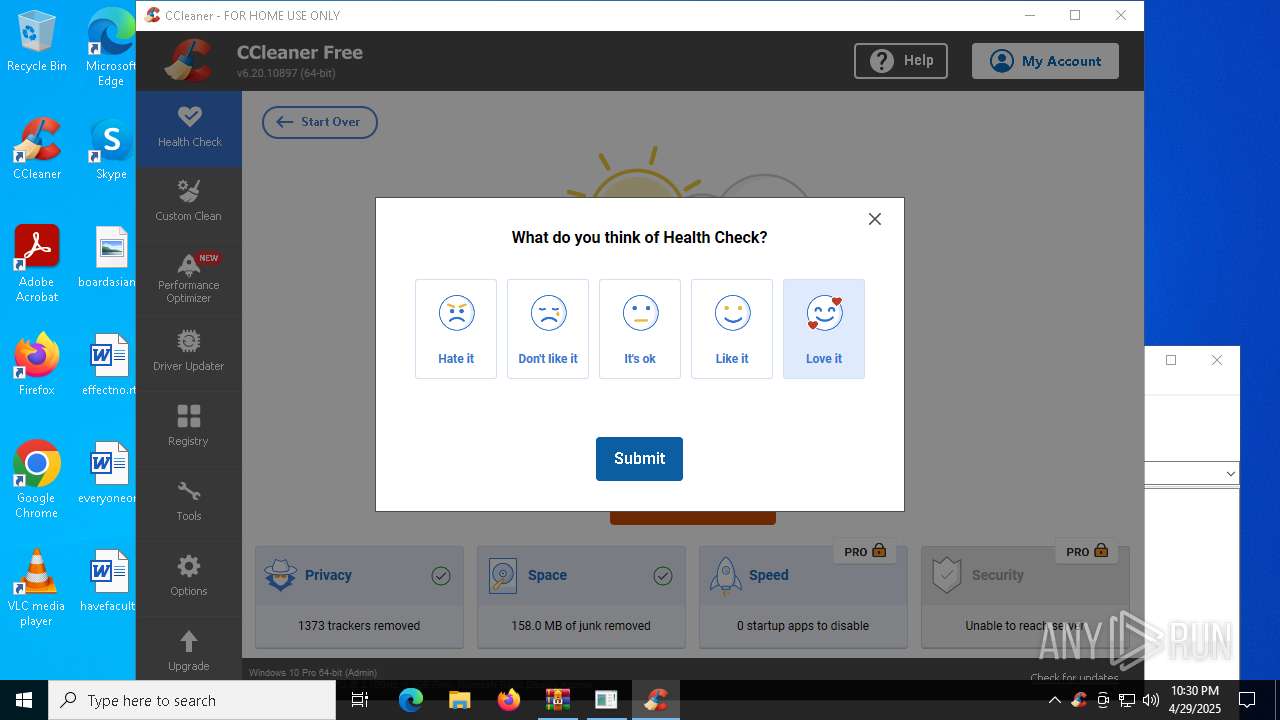
Task: Open CCleaner desktop shortcut
Action: tap(37, 149)
